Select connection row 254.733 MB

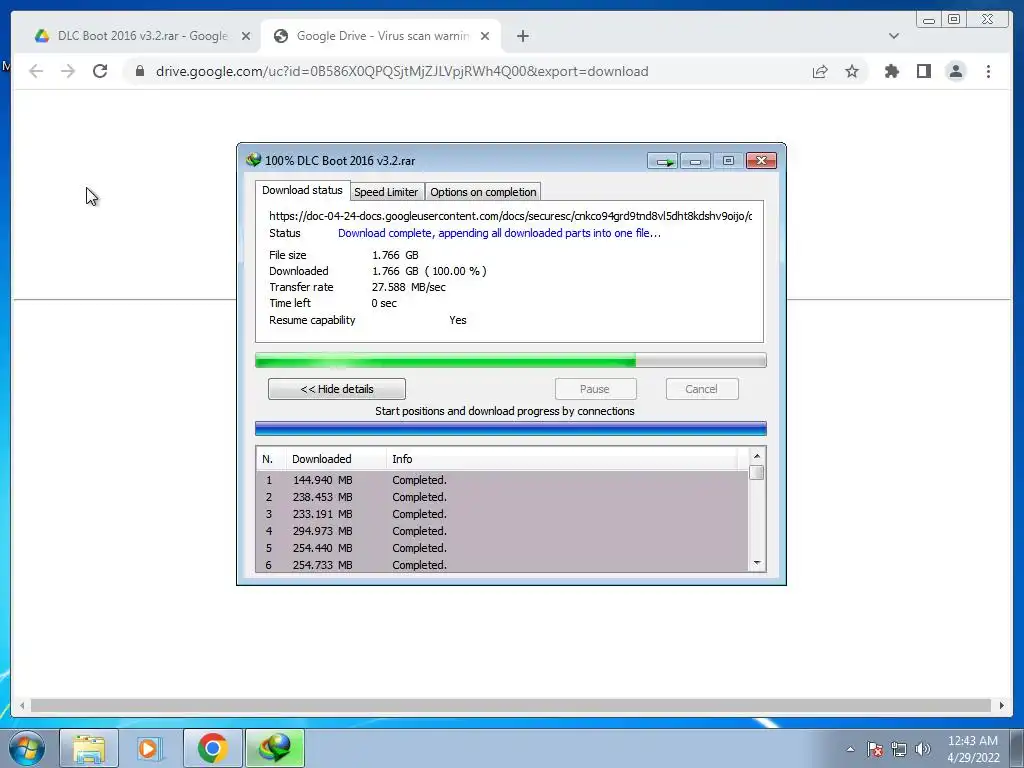click(502, 564)
